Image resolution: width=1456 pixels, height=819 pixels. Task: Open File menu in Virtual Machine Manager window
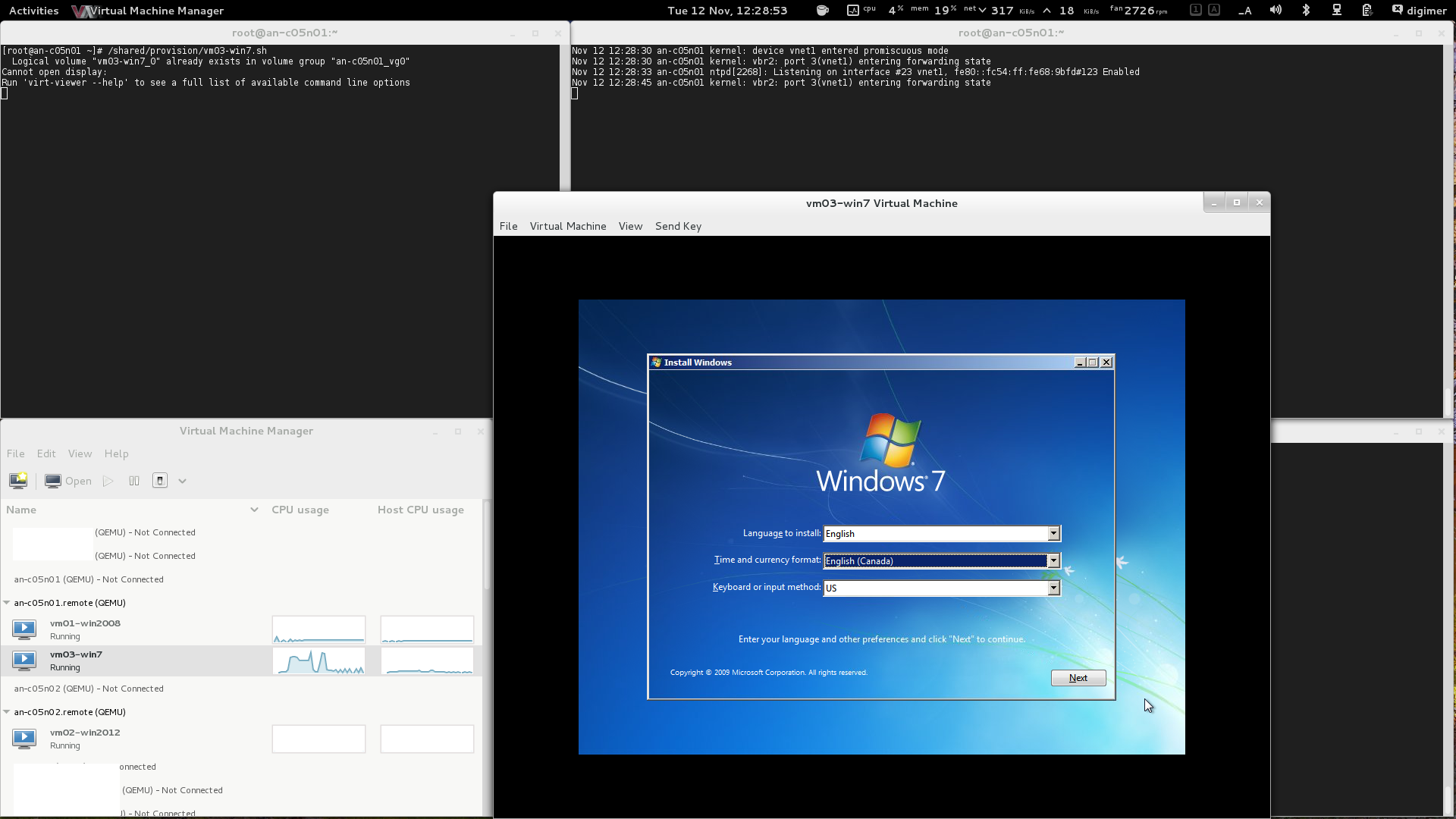16,453
